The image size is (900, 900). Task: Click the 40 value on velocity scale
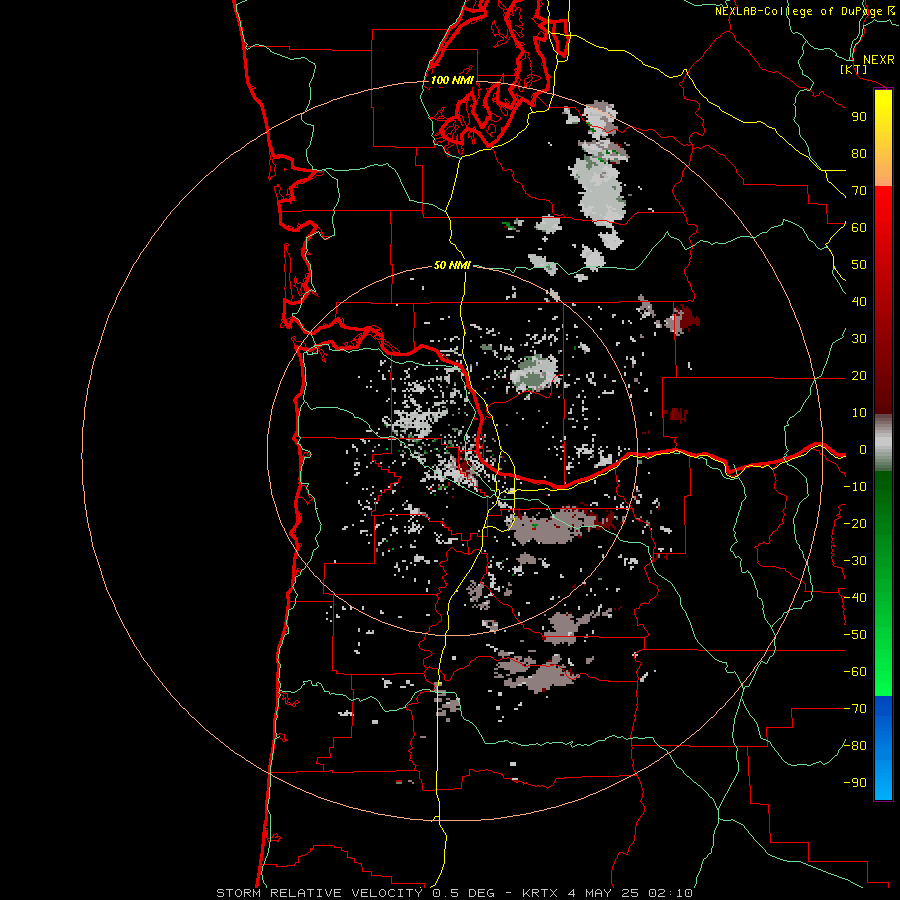click(859, 302)
